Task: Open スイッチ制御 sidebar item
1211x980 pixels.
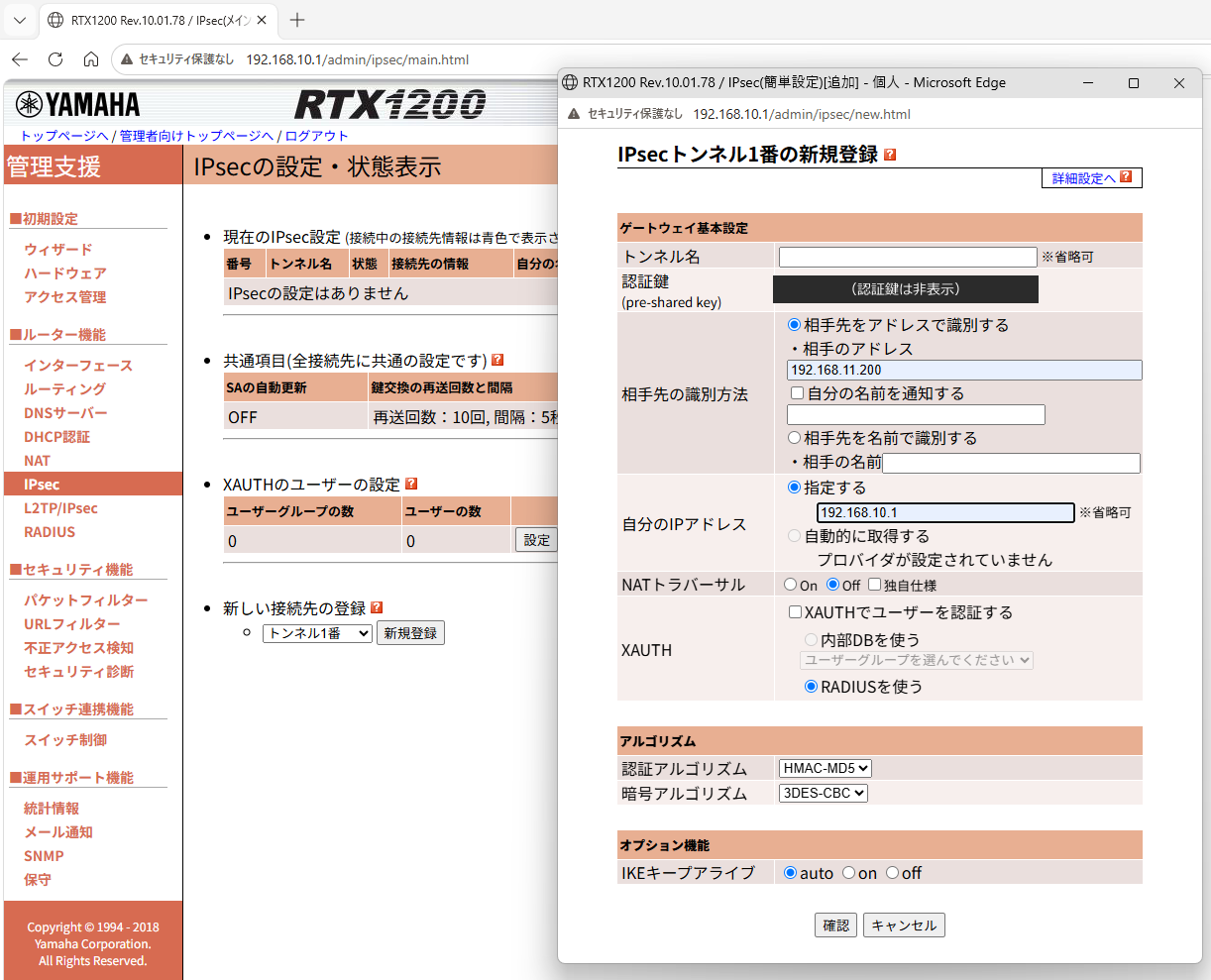Action: click(65, 739)
